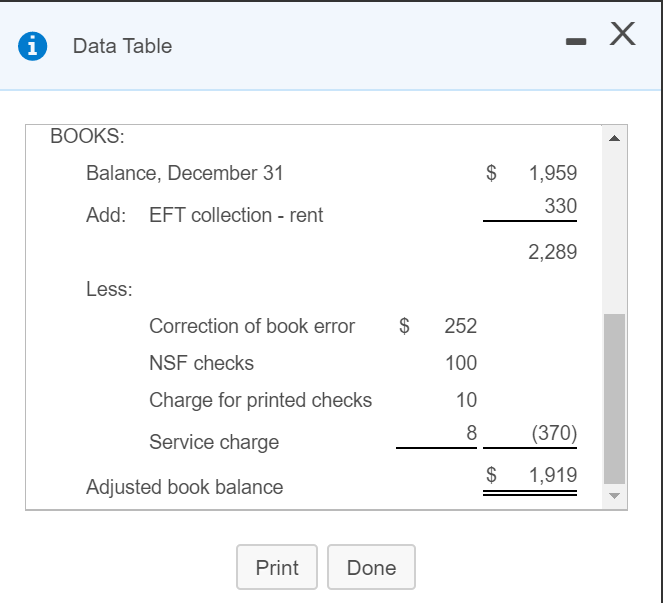Click the 'Less:' label
Image resolution: width=663 pixels, height=603 pixels.
109,289
